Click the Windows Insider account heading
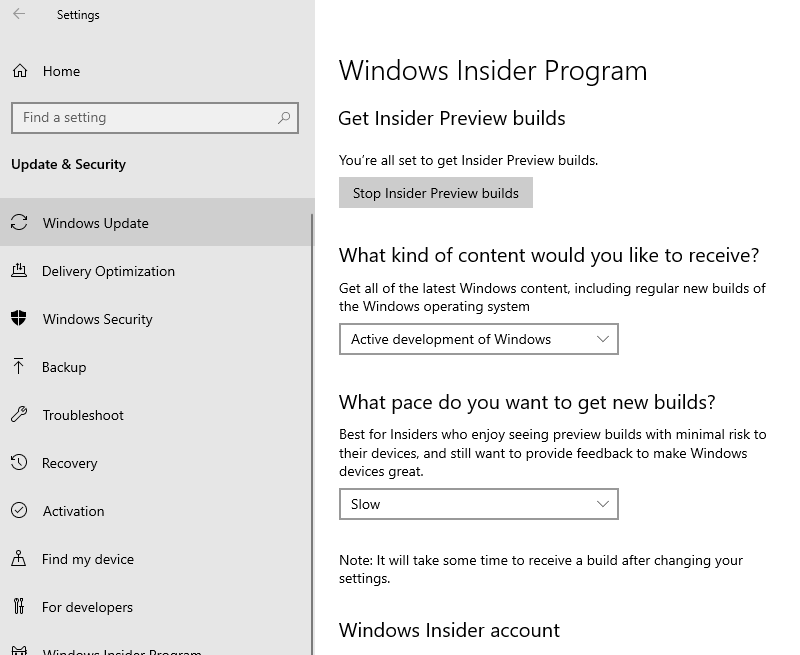Viewport: 800px width, 655px height. point(449,630)
